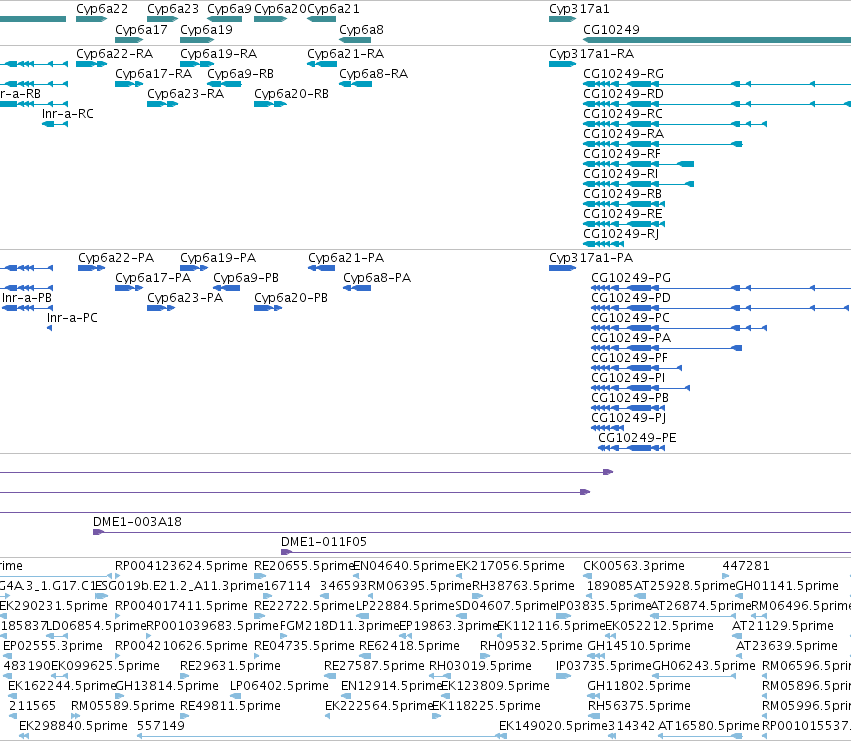The image size is (851, 741).
Task: Select transcript Cyp6a17-RA
Action: coord(154,73)
